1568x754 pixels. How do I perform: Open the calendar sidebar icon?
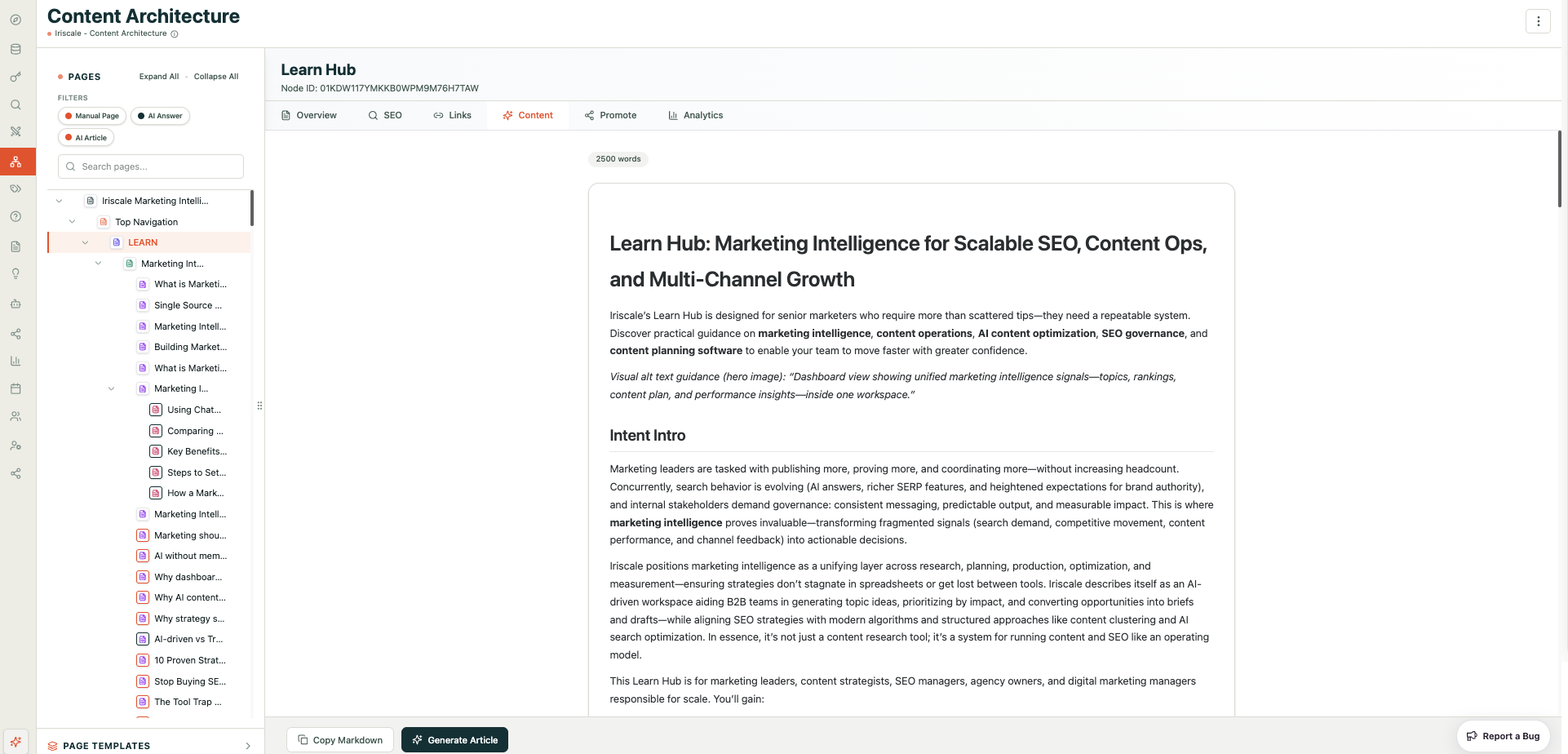16,388
